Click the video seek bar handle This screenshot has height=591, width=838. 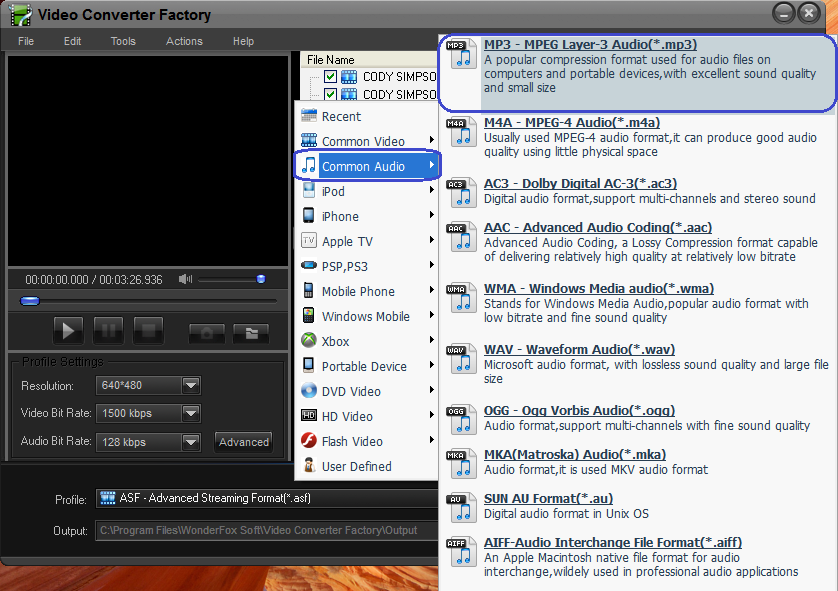[x=30, y=301]
